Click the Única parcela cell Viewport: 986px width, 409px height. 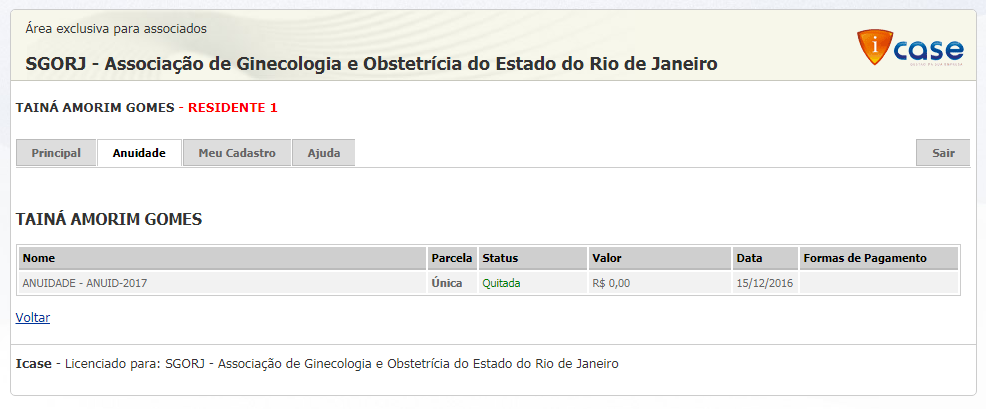pyautogui.click(x=447, y=283)
